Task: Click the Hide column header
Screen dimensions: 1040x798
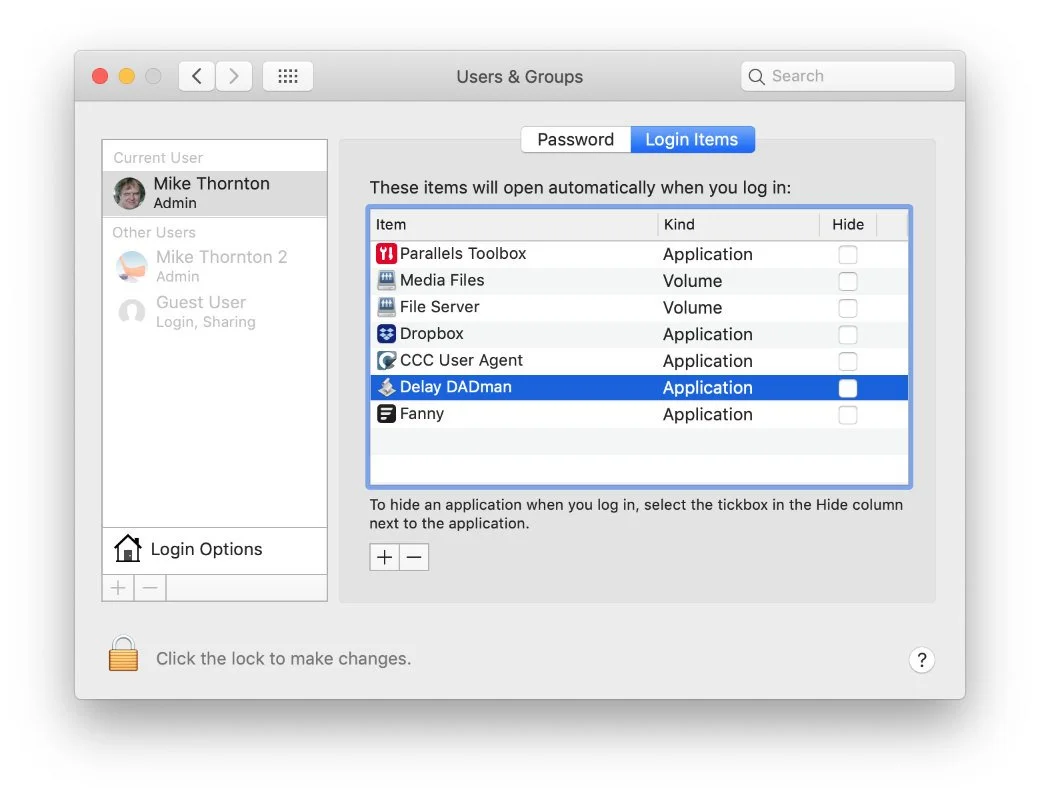Action: click(x=848, y=225)
